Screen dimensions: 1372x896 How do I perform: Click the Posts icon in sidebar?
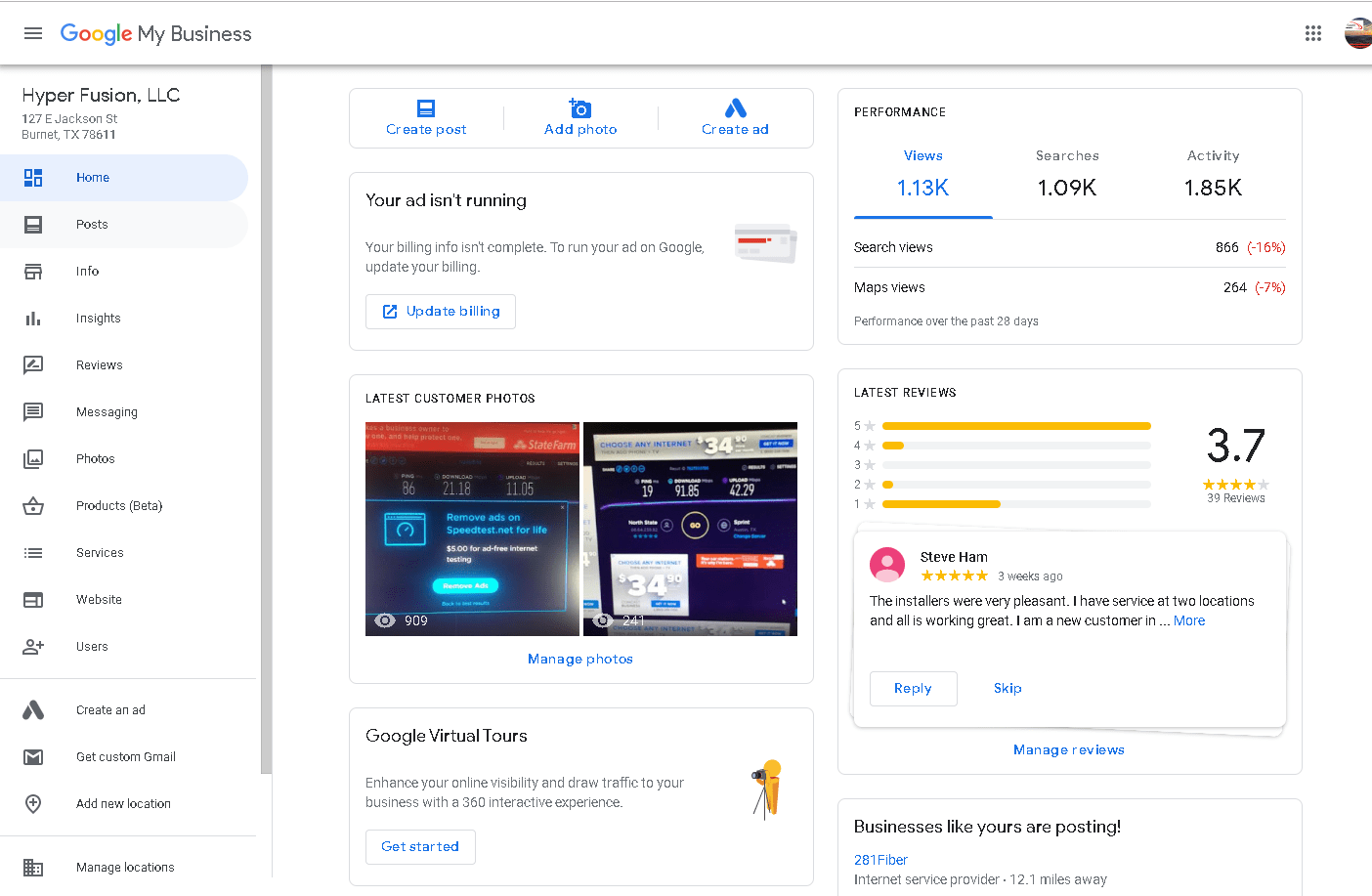(33, 225)
